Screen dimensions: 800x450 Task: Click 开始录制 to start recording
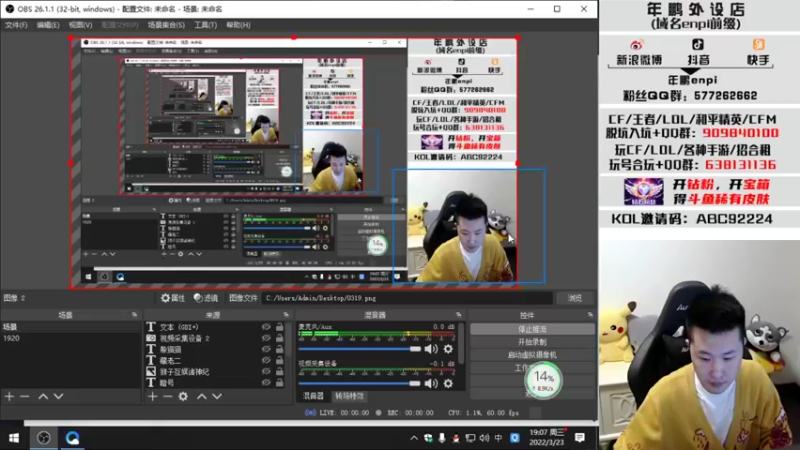[x=532, y=342]
